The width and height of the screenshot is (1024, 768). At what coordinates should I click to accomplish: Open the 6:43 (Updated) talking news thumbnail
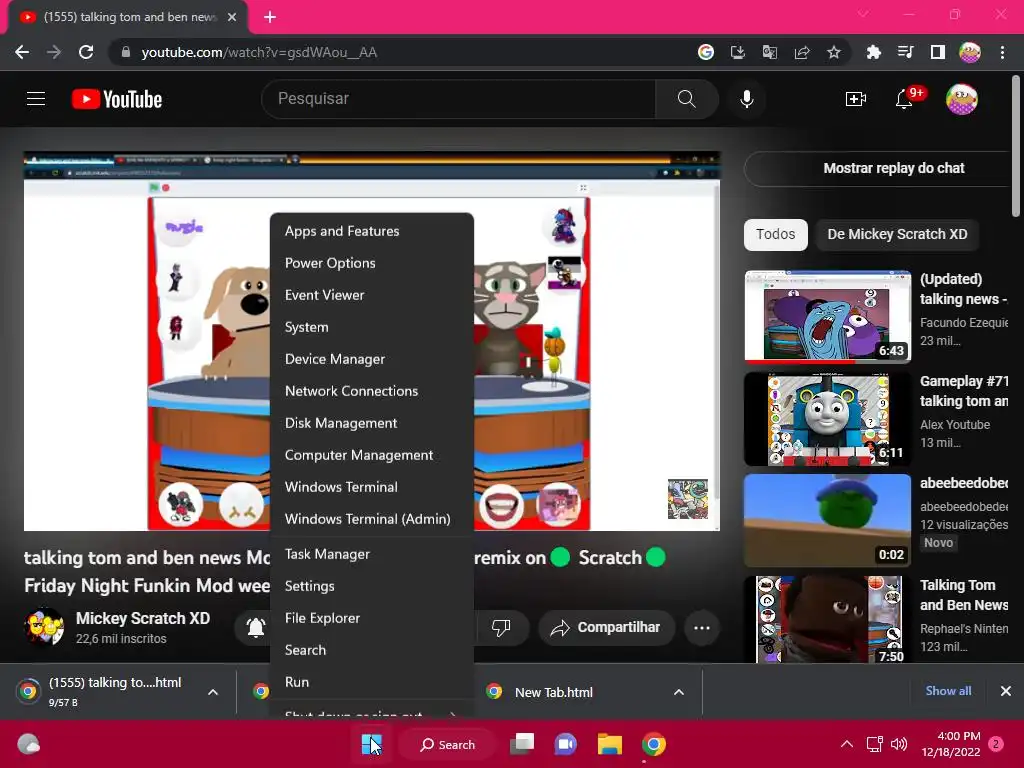[827, 317]
